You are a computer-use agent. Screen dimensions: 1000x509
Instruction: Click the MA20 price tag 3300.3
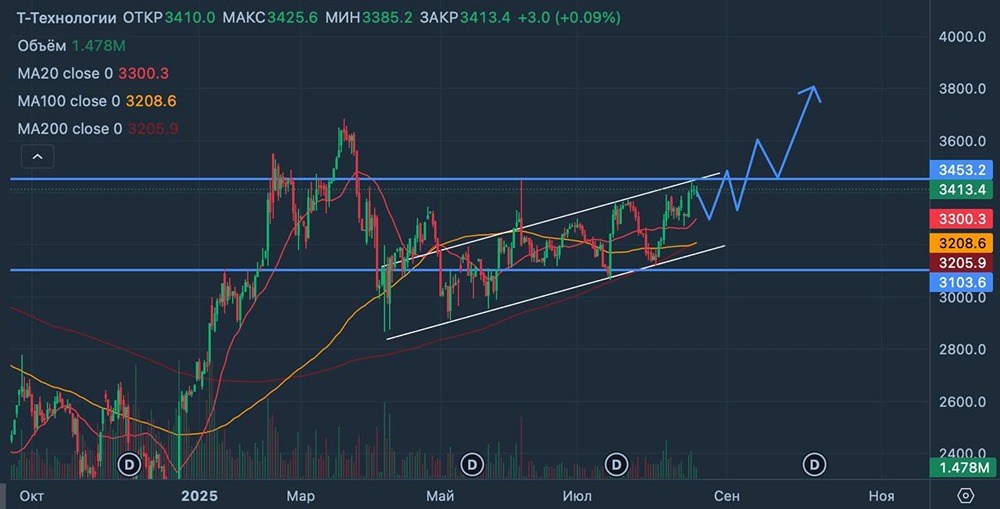[961, 219]
